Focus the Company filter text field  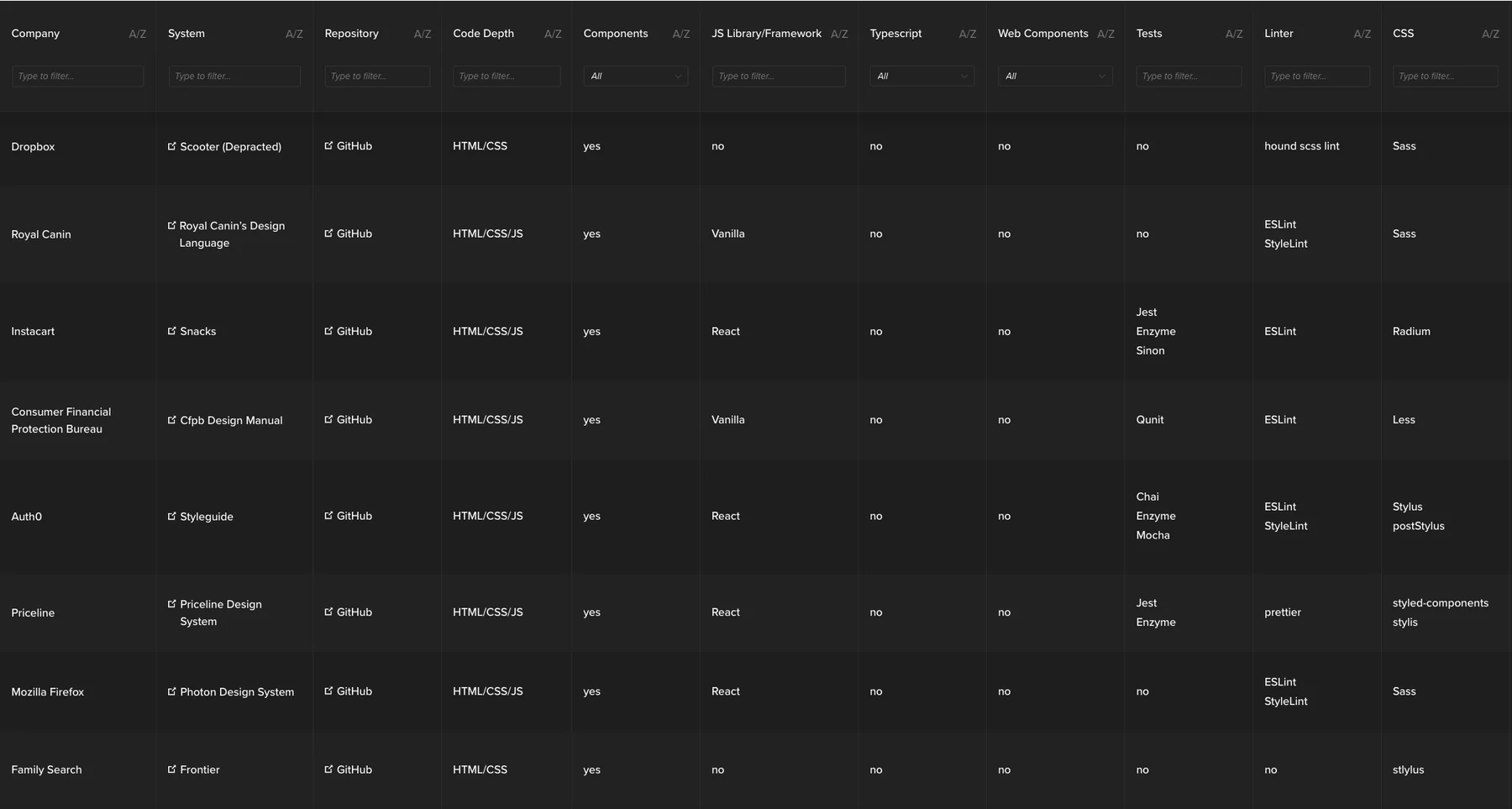[78, 76]
